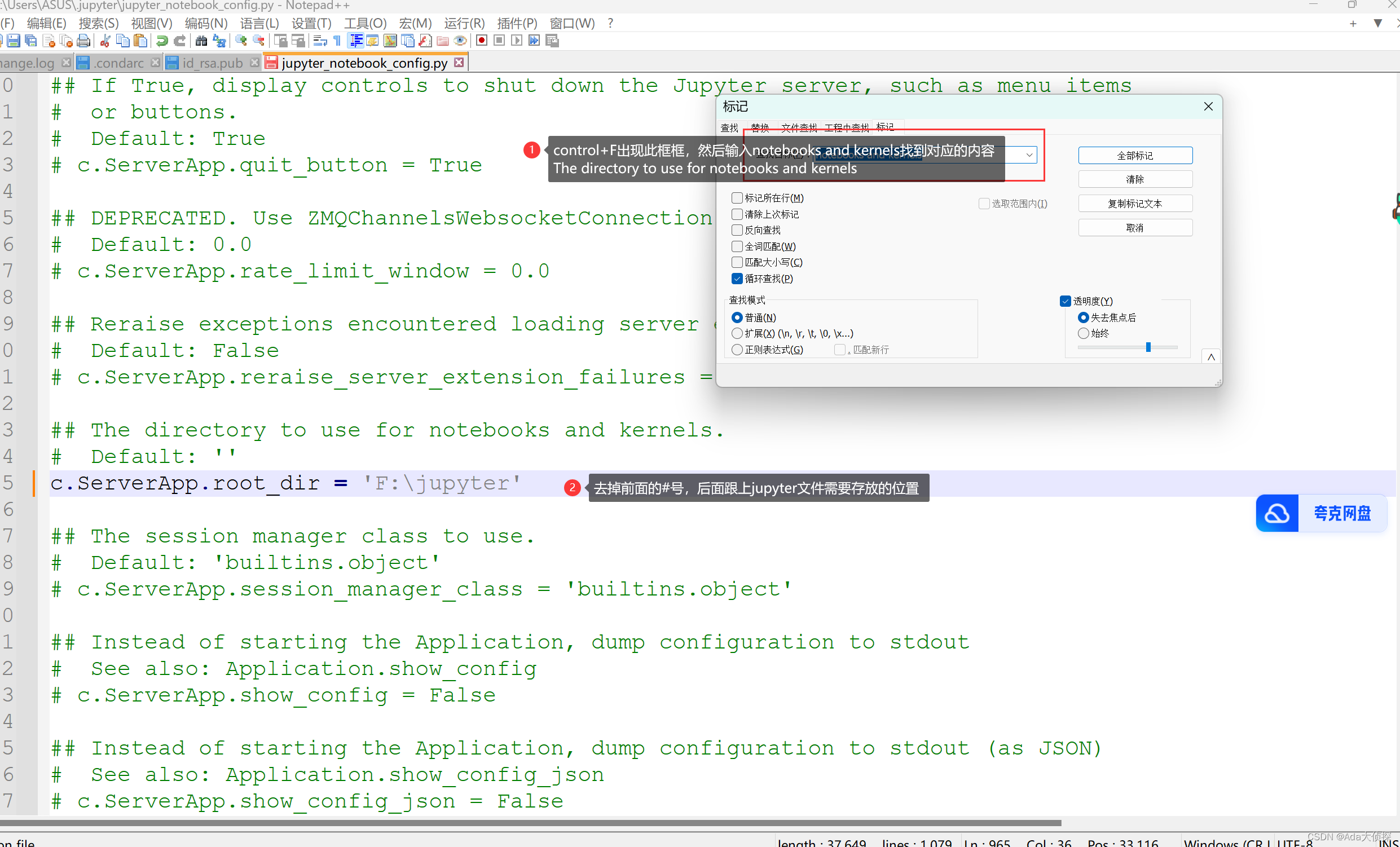
Task: Click 取消 button to close dialog
Action: (1135, 228)
